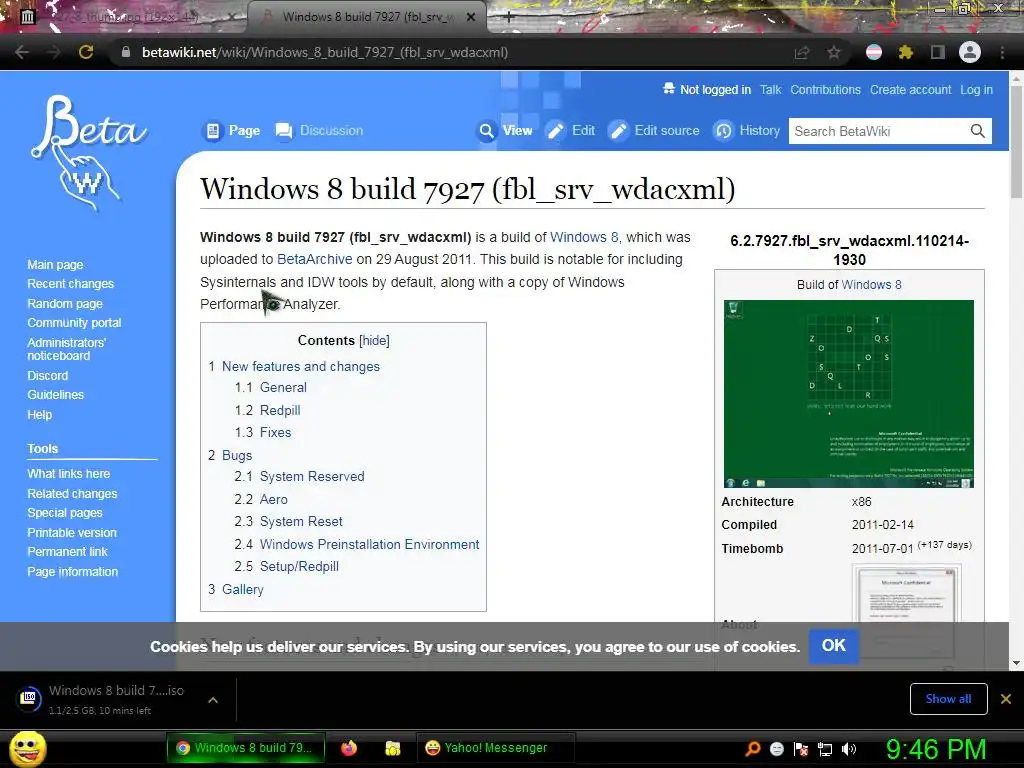Screen dimensions: 1024x768
Task: Open Firefox from the taskbar
Action: pos(349,748)
